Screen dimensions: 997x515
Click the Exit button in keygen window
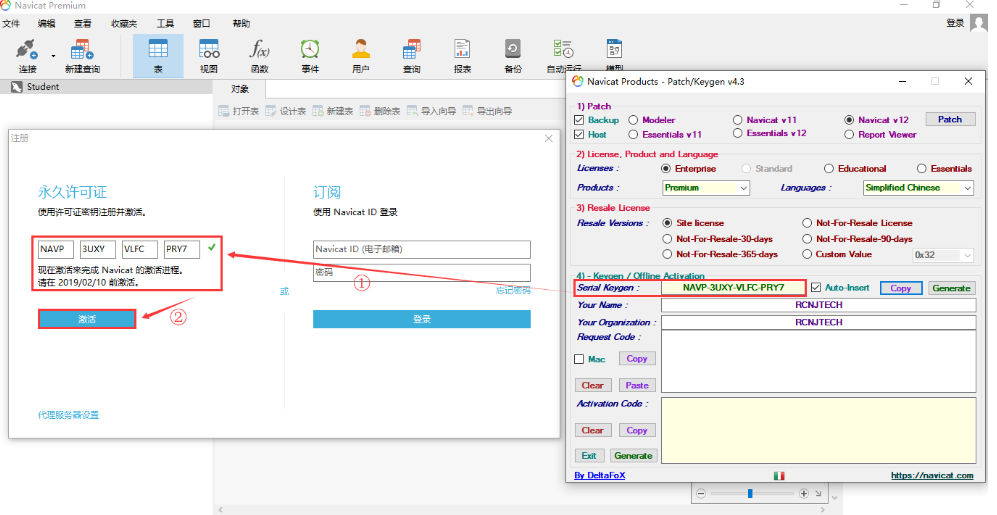[x=589, y=456]
